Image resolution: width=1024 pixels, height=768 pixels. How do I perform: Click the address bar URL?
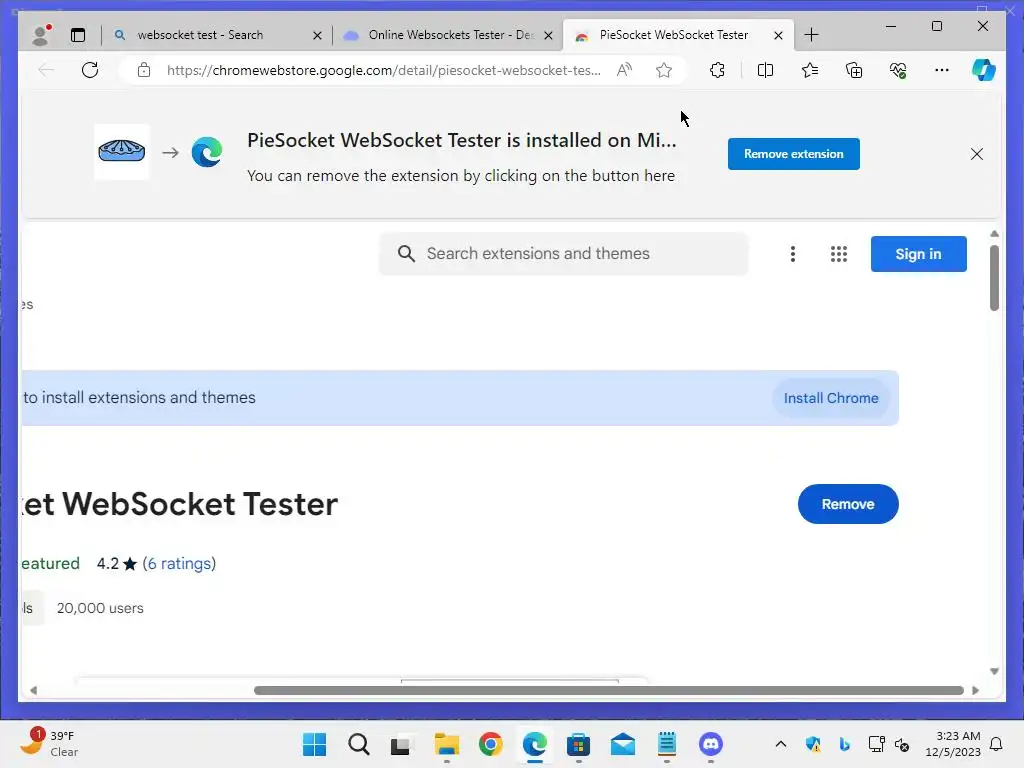(x=383, y=70)
